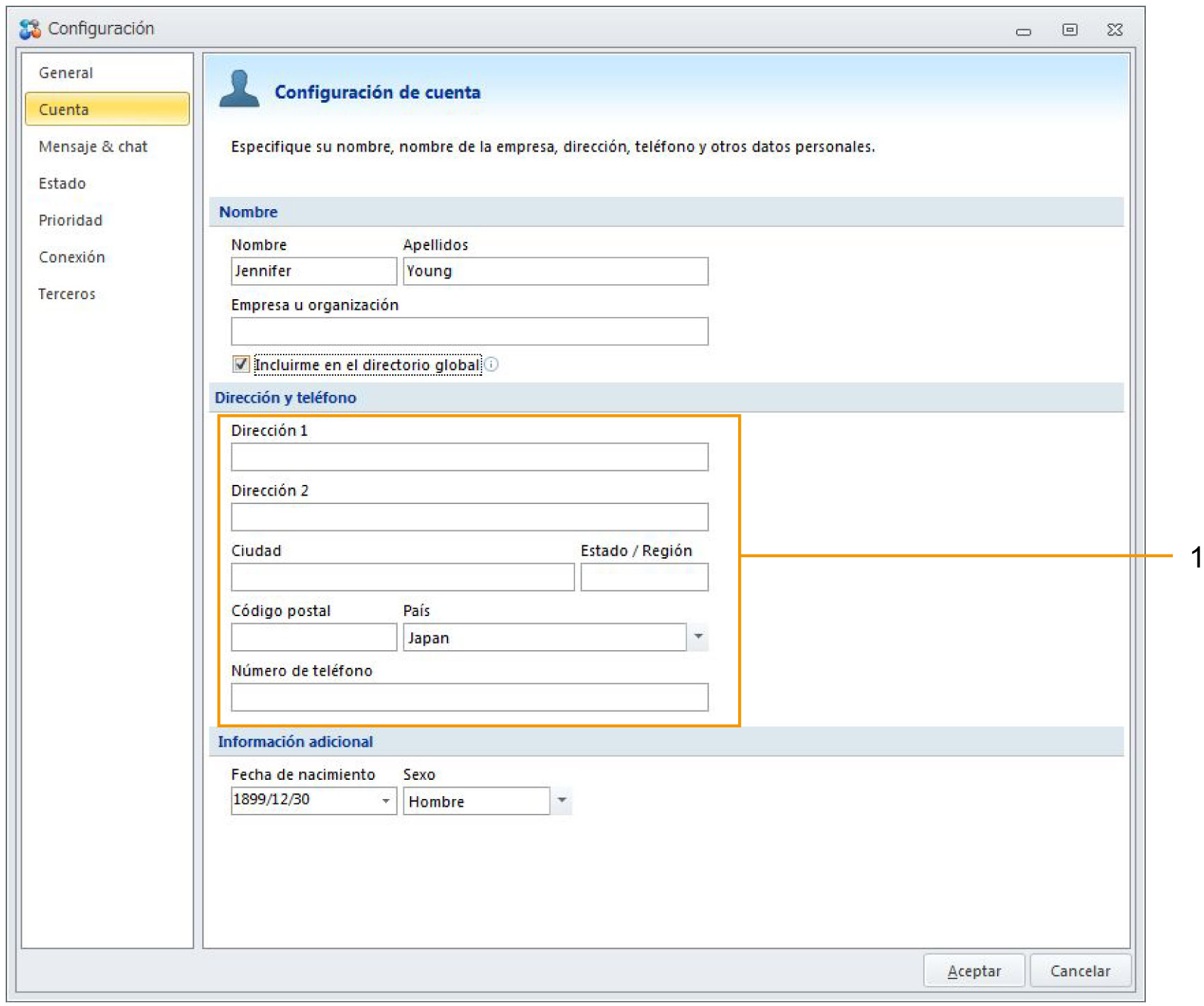Image resolution: width=1204 pixels, height=1006 pixels.
Task: Focus the Código postal field
Action: (313, 637)
